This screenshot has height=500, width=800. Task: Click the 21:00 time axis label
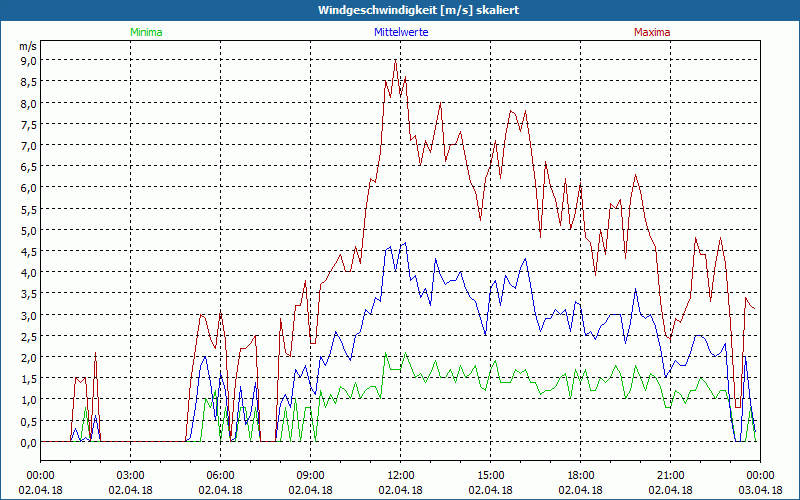(670, 476)
